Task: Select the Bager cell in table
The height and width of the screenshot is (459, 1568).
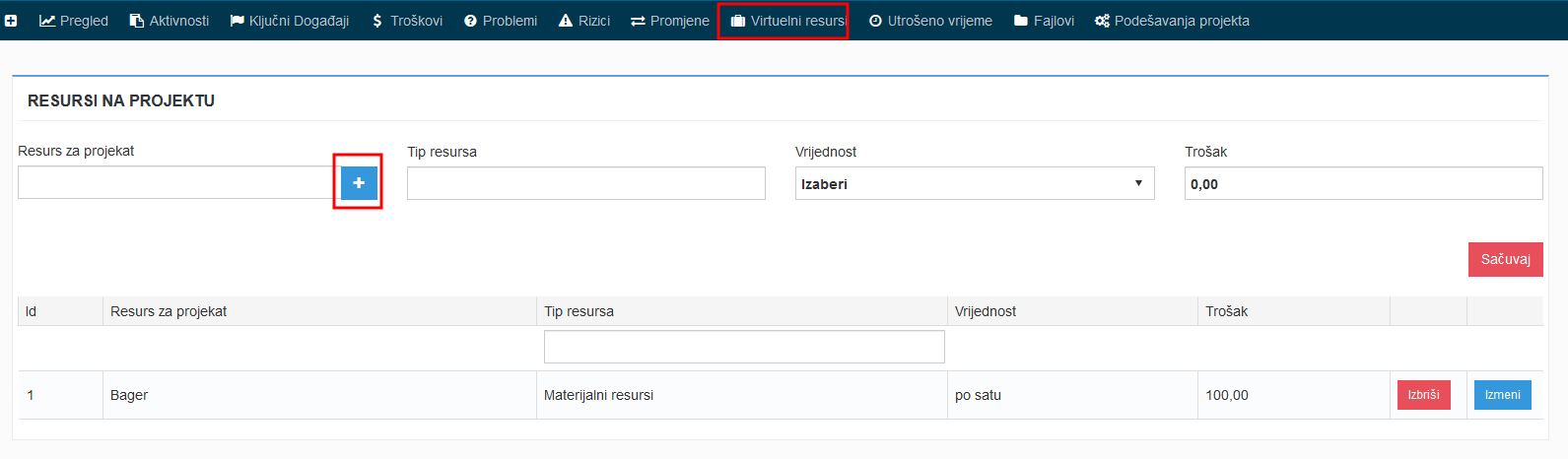Action: pyautogui.click(x=319, y=395)
